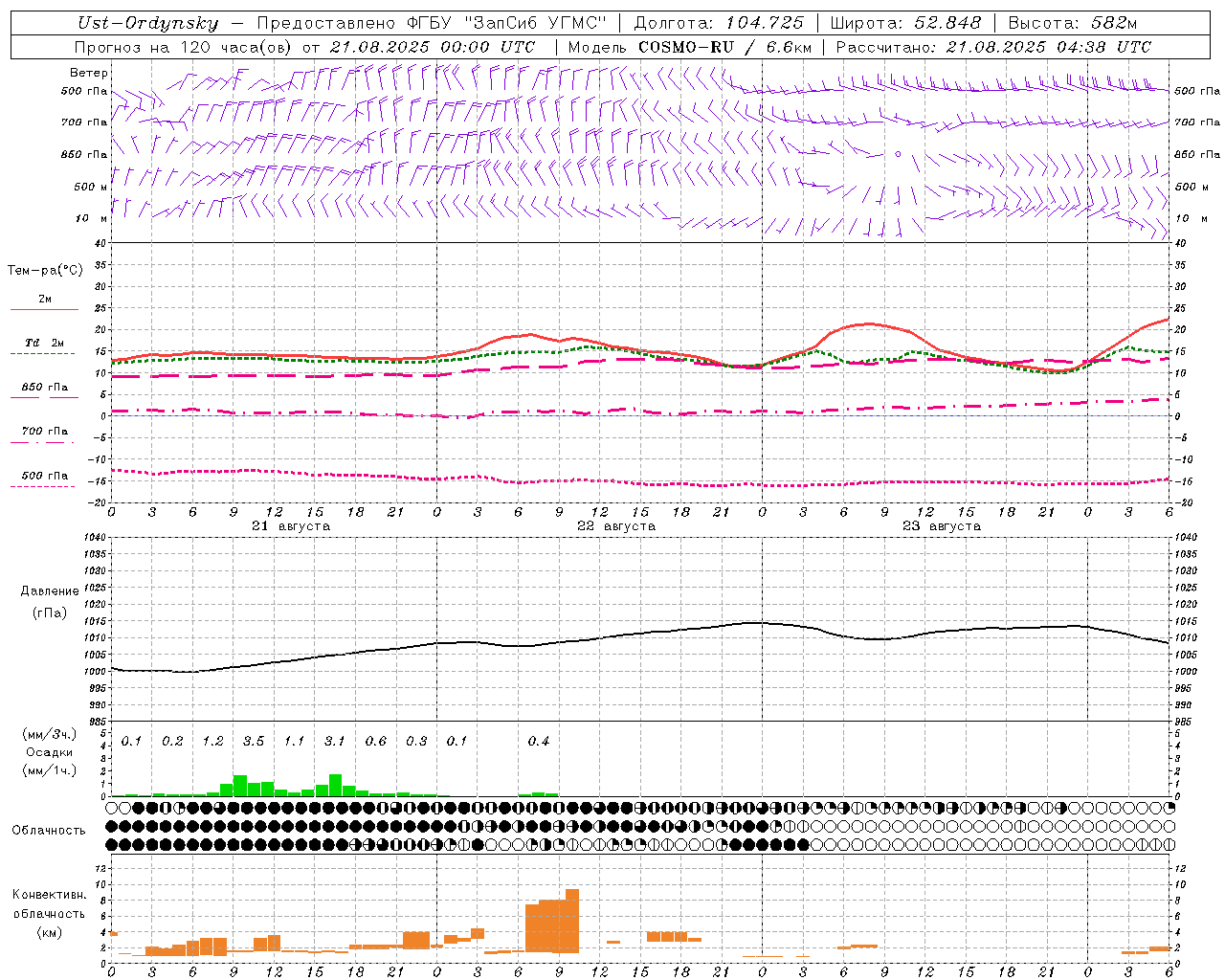
Task: Click the 3.5 precipitation amount value
Action: pyautogui.click(x=254, y=742)
